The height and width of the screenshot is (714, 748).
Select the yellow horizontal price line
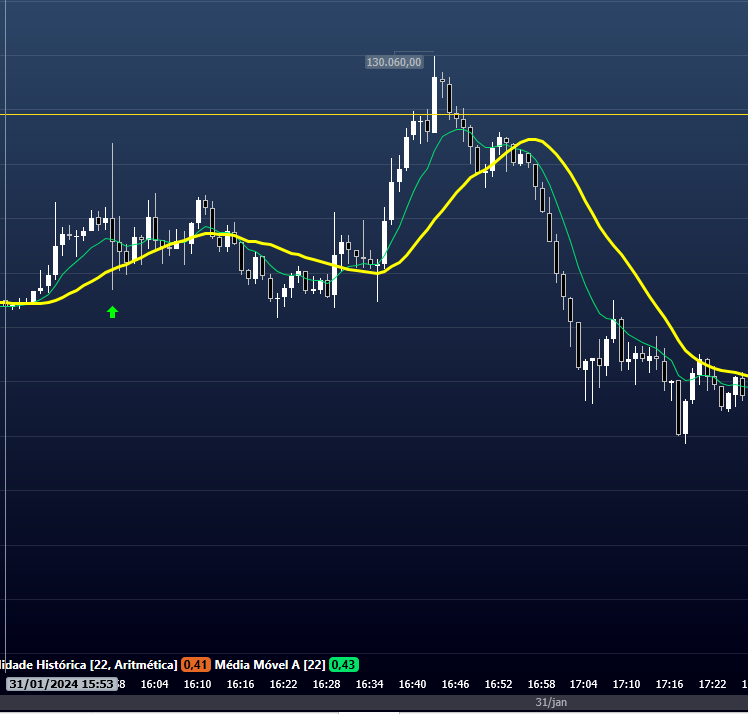click(374, 114)
